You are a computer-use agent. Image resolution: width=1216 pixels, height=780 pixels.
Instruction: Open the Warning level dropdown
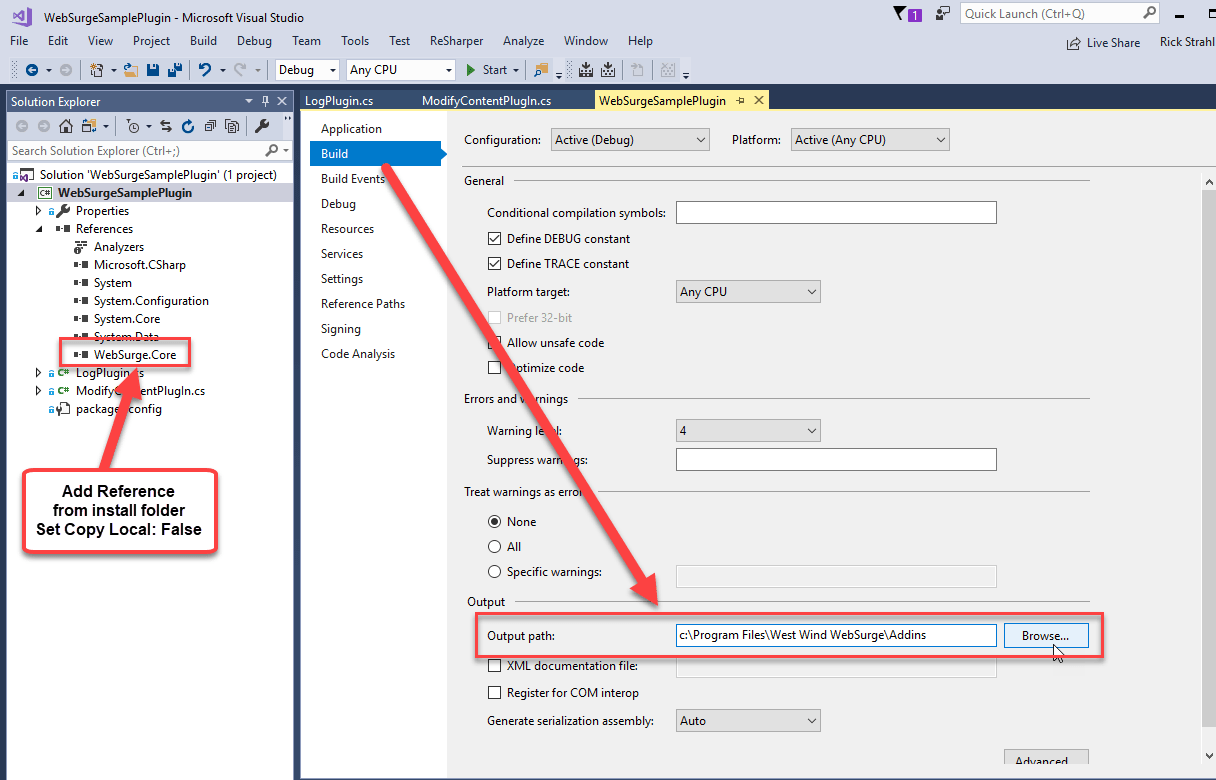click(748, 431)
